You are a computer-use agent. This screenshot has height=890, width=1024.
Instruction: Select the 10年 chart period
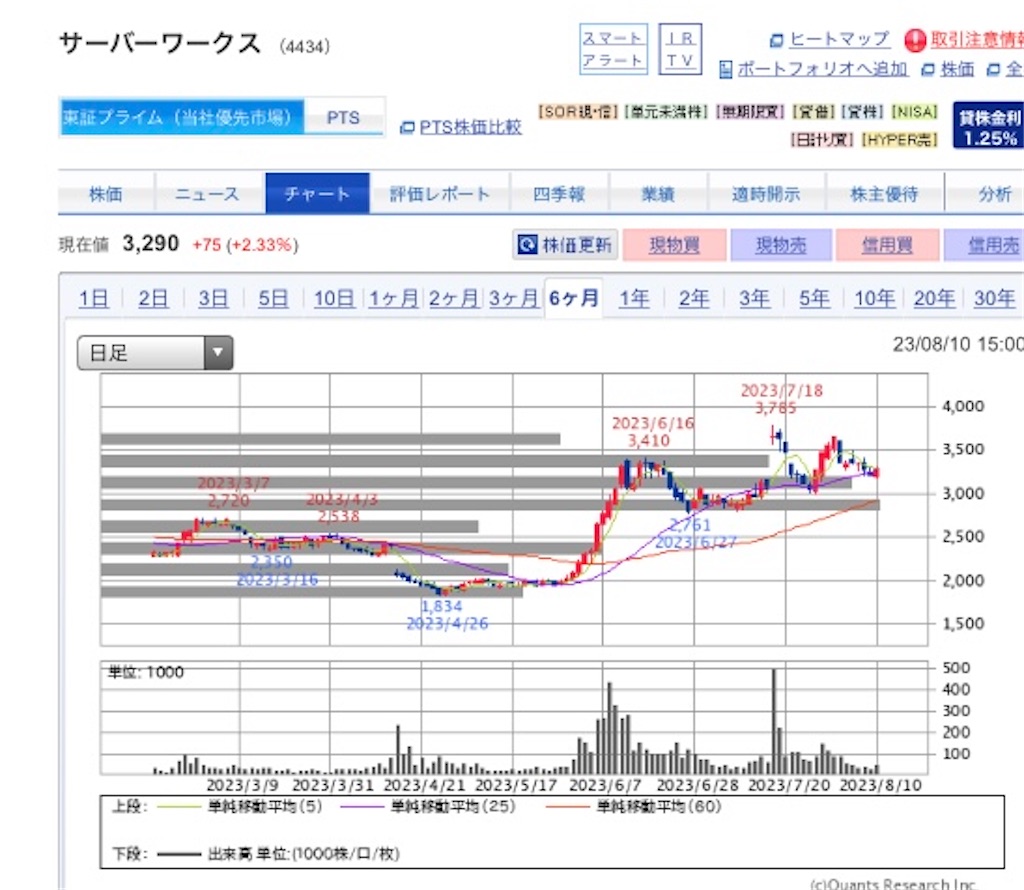pyautogui.click(x=874, y=298)
